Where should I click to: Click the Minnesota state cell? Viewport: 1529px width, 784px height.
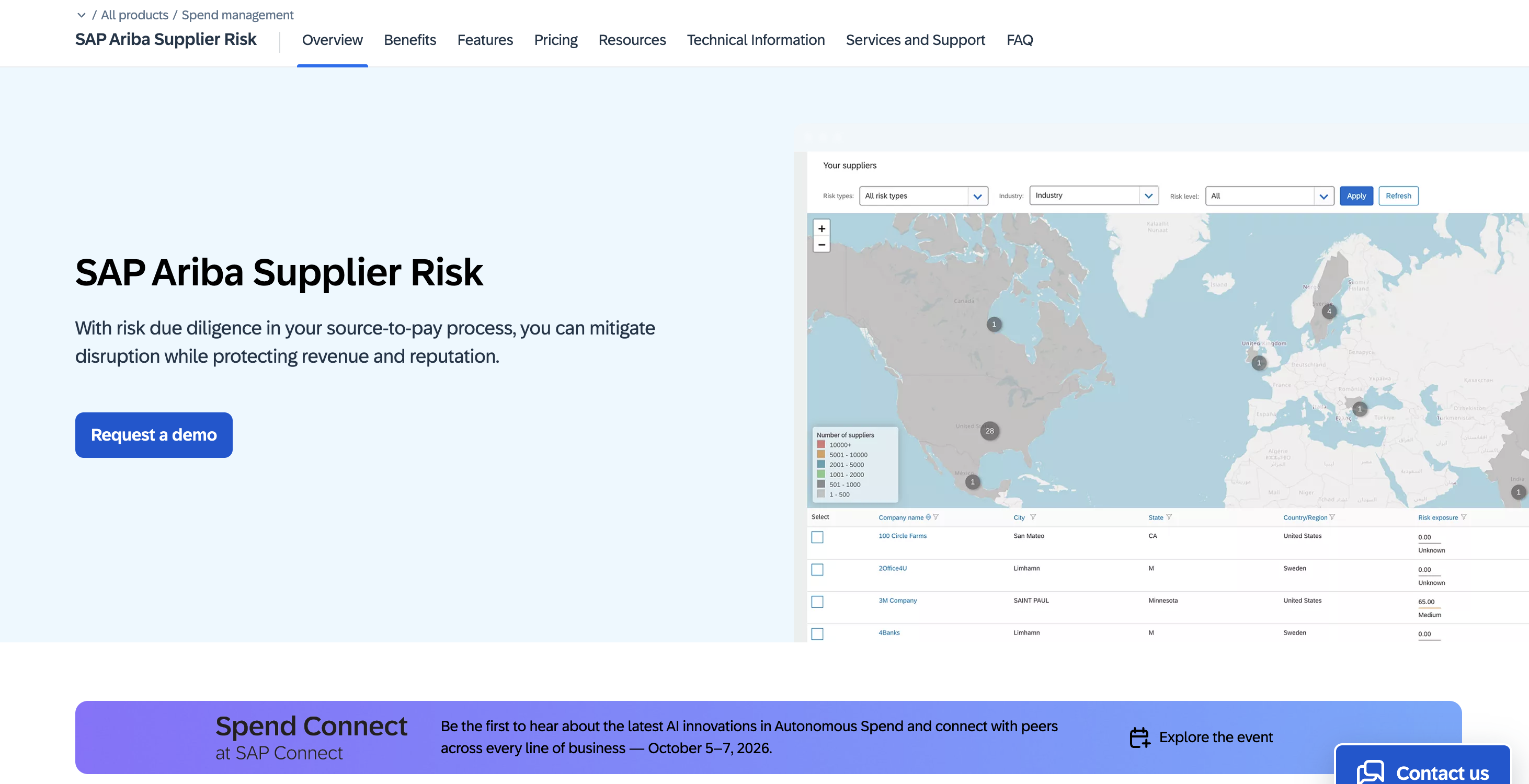click(1163, 601)
